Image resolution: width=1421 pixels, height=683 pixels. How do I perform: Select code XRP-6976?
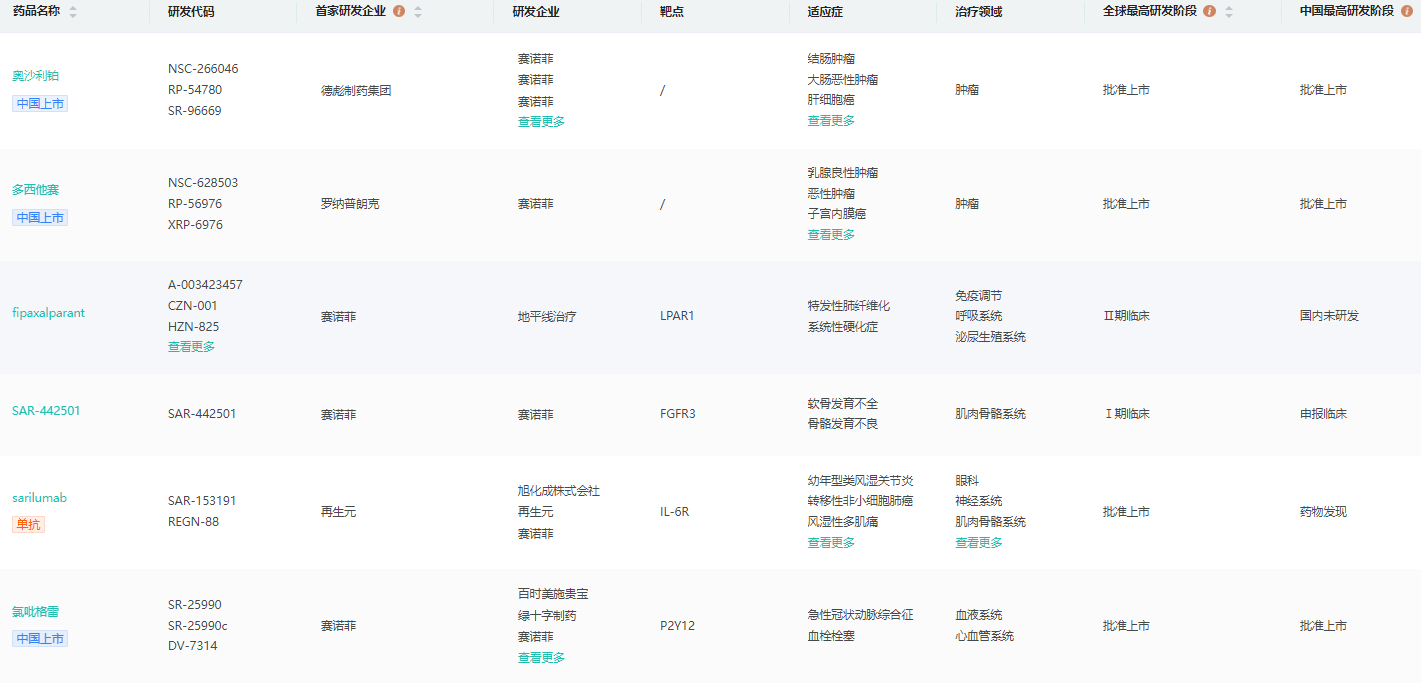point(196,225)
